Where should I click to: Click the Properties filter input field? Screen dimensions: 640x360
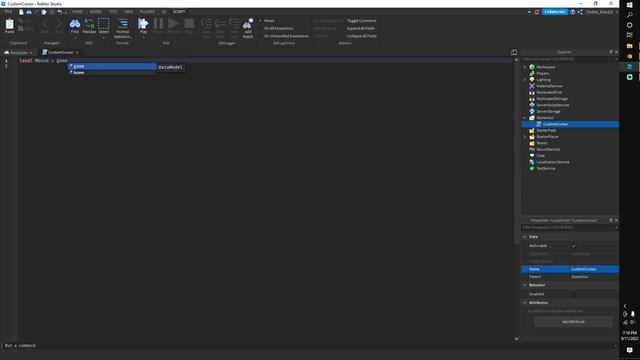click(x=568, y=227)
